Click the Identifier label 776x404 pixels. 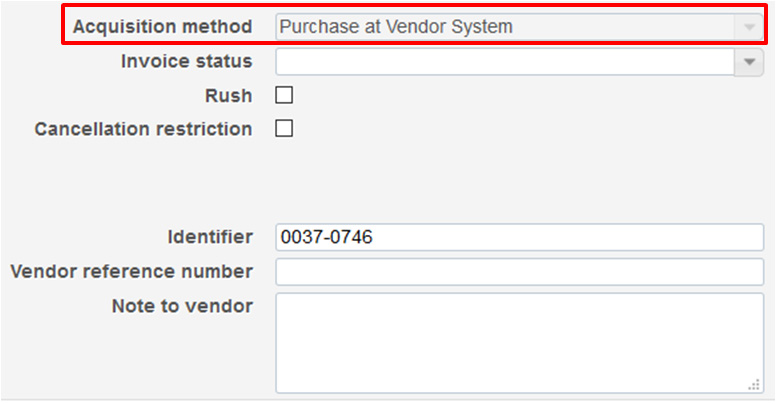(x=210, y=237)
